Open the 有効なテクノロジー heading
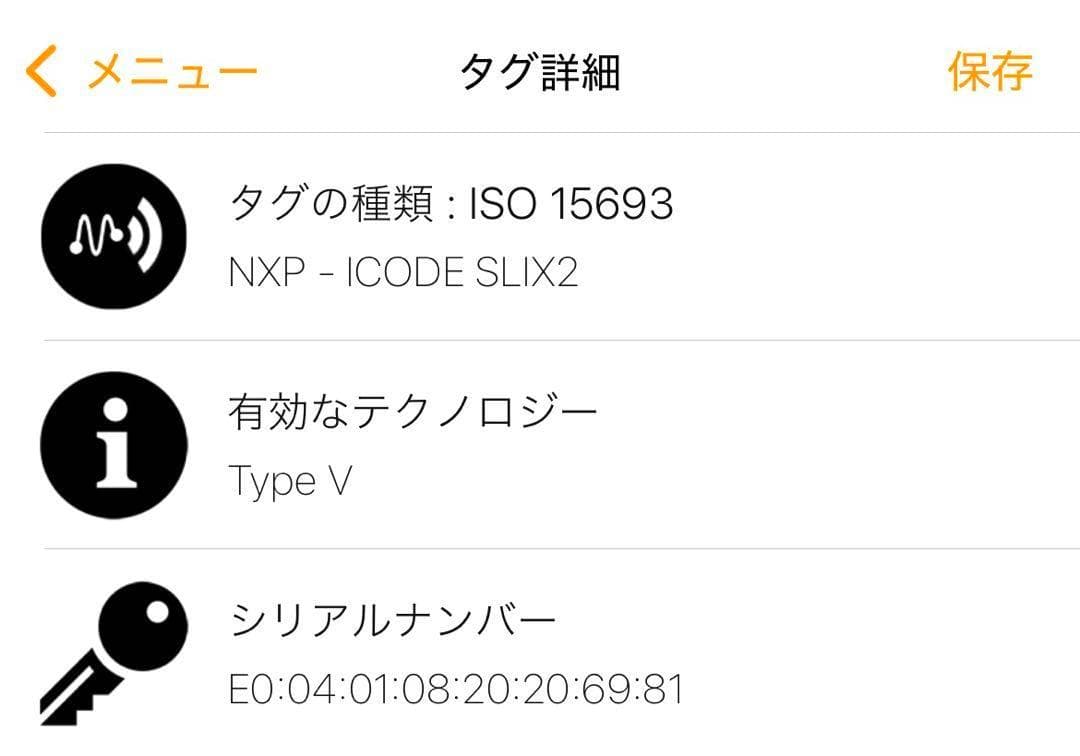Viewport: 1080px width, 756px height. click(x=413, y=412)
